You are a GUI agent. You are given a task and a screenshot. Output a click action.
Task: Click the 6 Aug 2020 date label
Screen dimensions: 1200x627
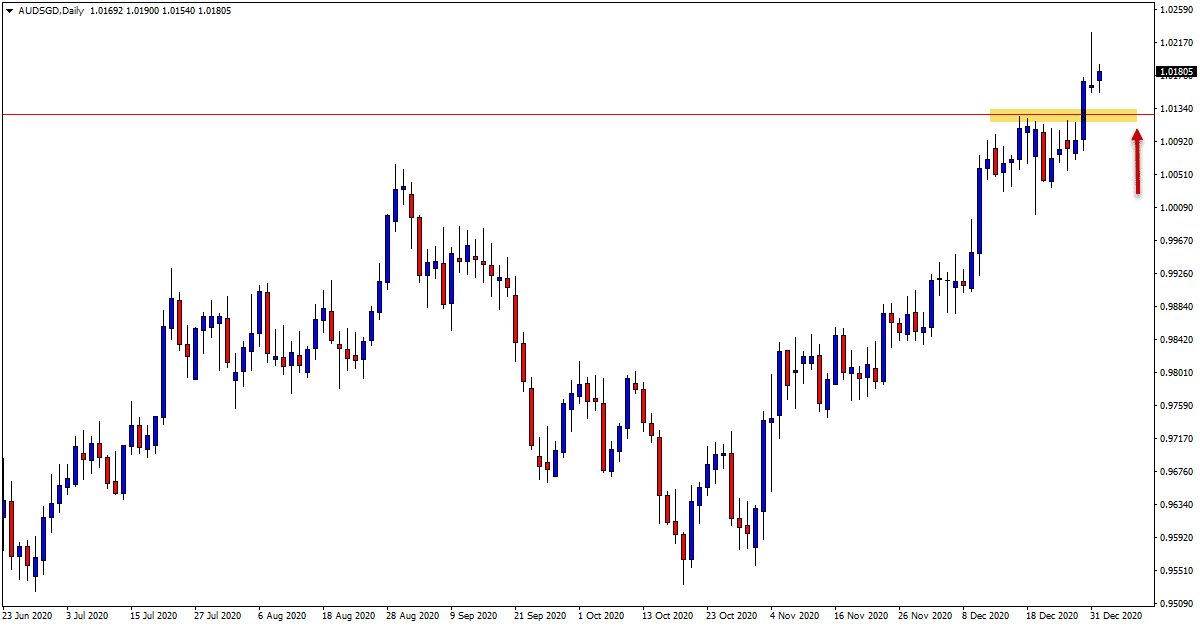281,616
